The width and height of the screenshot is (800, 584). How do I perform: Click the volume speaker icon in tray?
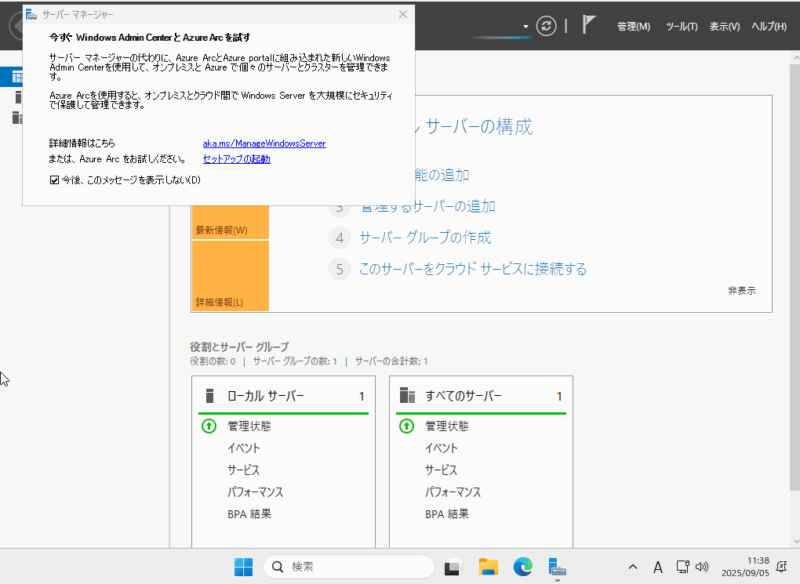[x=702, y=567]
